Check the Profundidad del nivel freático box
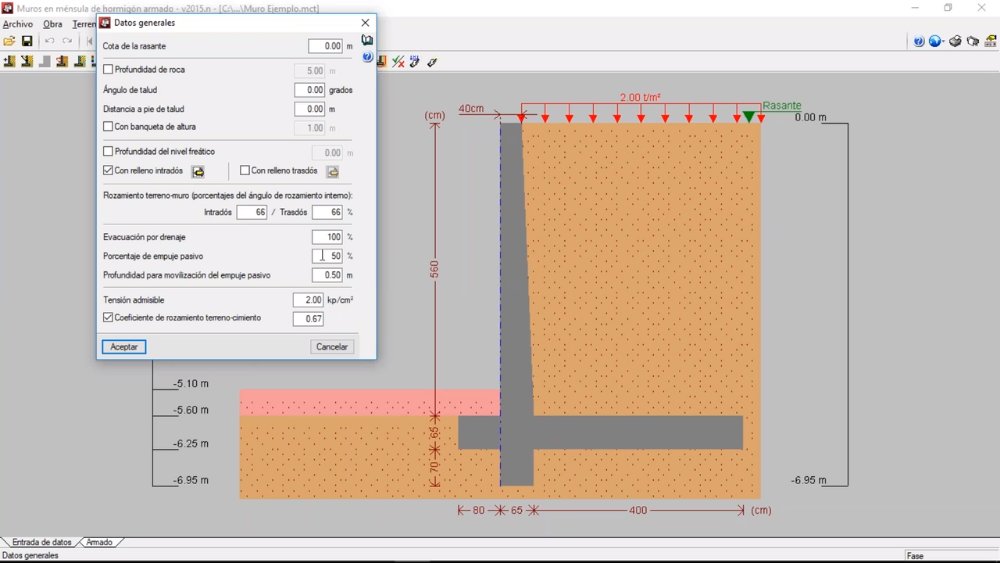Image resolution: width=1000 pixels, height=563 pixels. (x=108, y=151)
